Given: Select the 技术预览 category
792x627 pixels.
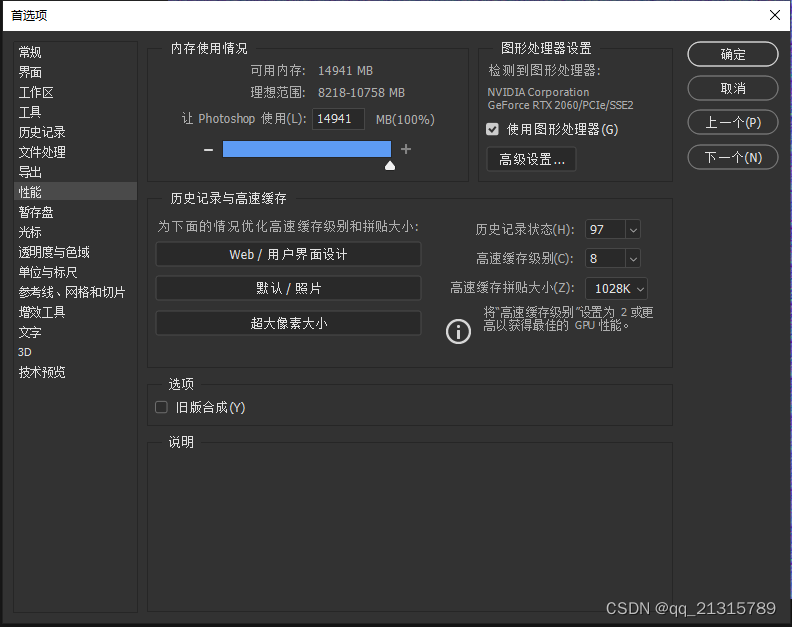Looking at the screenshot, I should point(75,372).
